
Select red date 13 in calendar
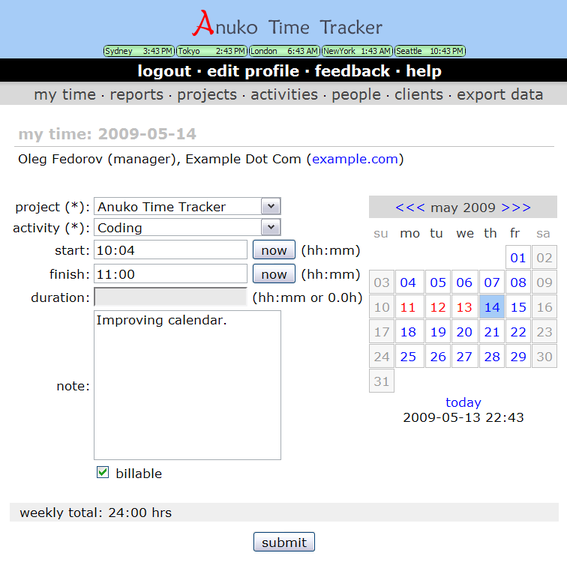[464, 307]
